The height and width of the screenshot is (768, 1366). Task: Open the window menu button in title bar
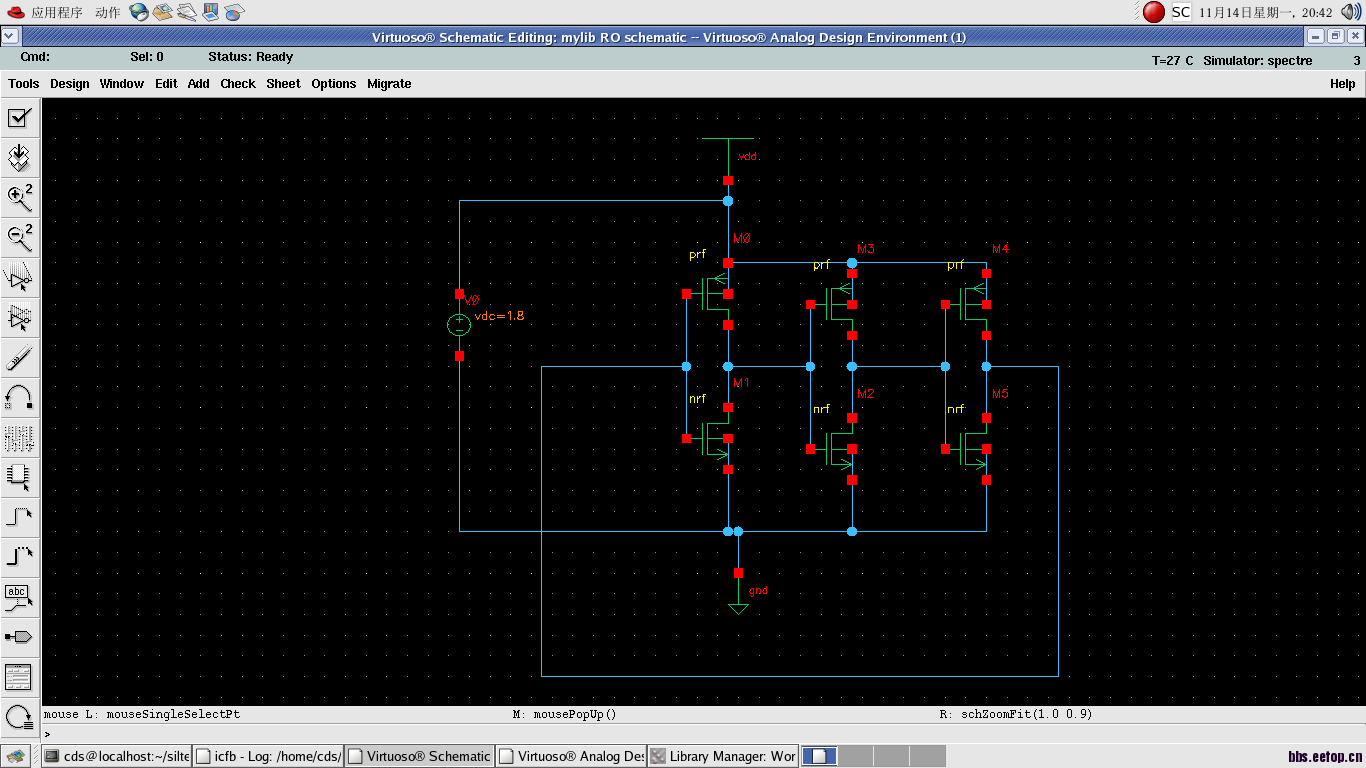coord(9,36)
